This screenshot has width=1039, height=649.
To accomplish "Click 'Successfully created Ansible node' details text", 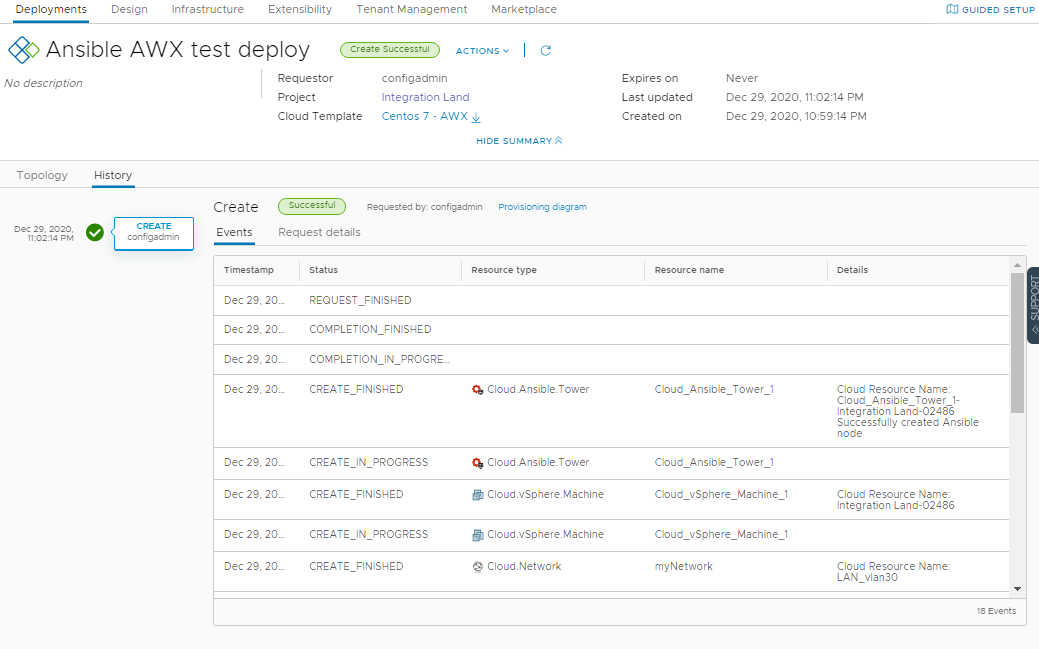I will pos(907,428).
